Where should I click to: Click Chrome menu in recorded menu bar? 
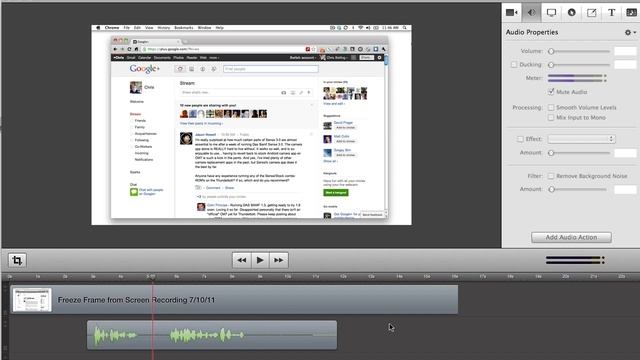coord(112,28)
